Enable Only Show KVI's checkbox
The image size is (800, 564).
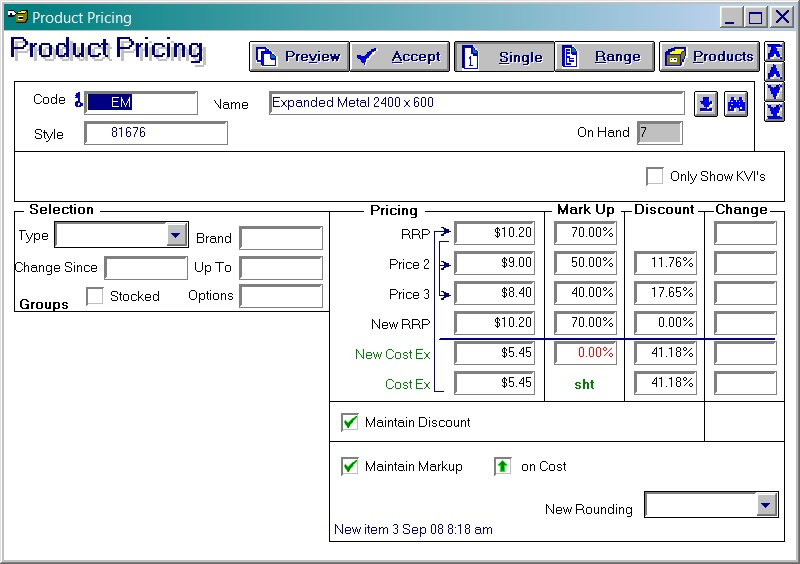coord(655,176)
